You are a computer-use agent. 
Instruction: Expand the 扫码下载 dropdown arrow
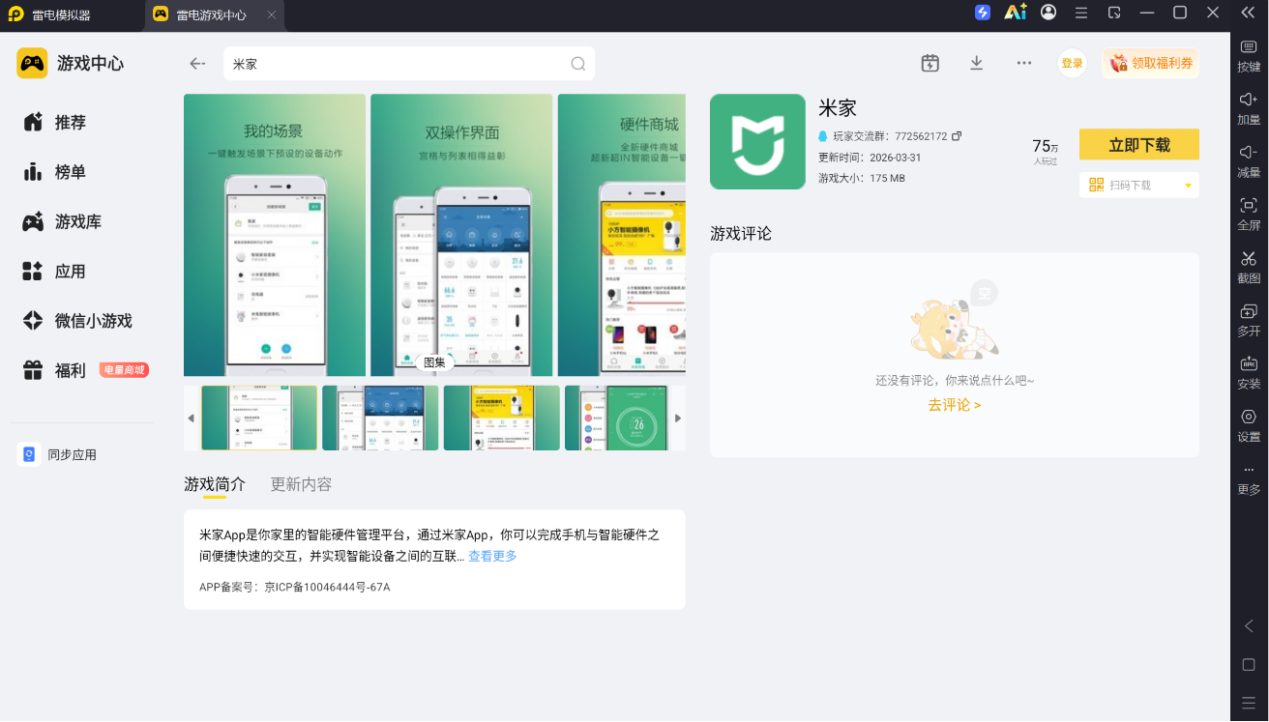(x=1188, y=185)
